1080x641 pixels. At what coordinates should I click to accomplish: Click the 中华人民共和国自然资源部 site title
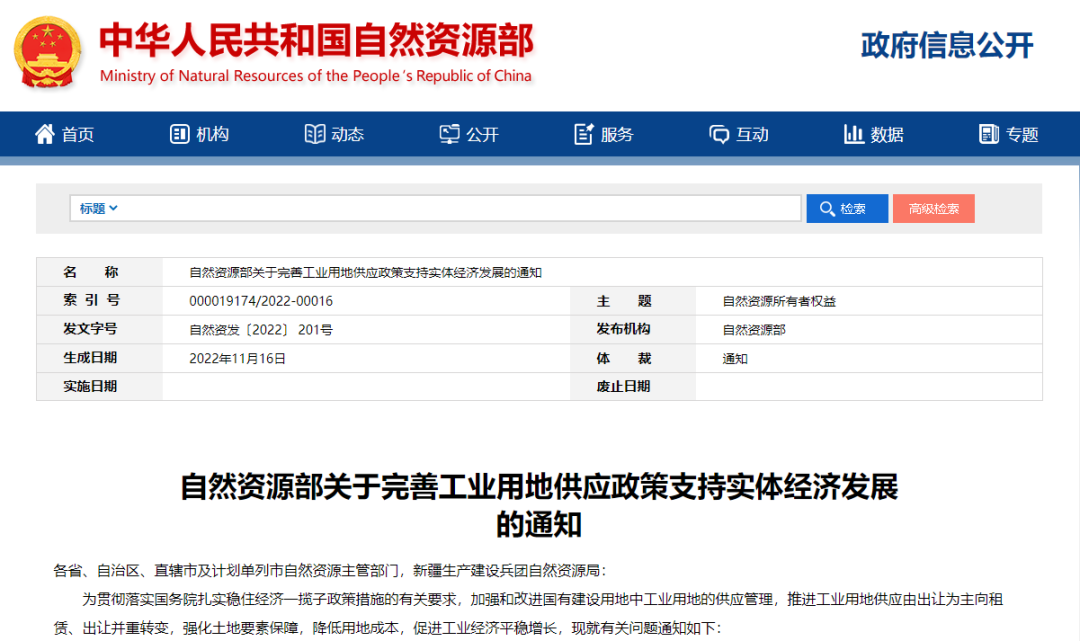pos(316,41)
